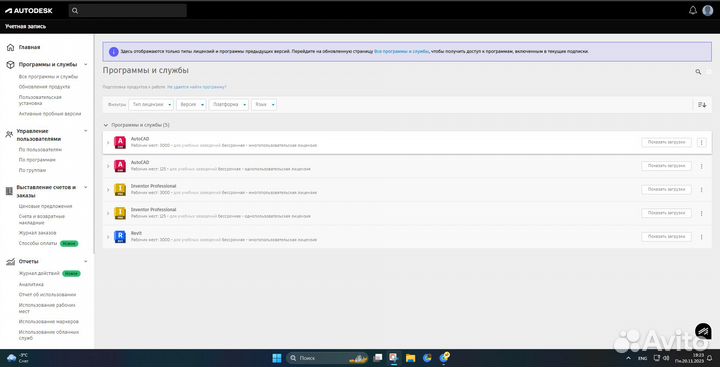Click the Главная home icon
720x367 pixels.
click(x=10, y=47)
